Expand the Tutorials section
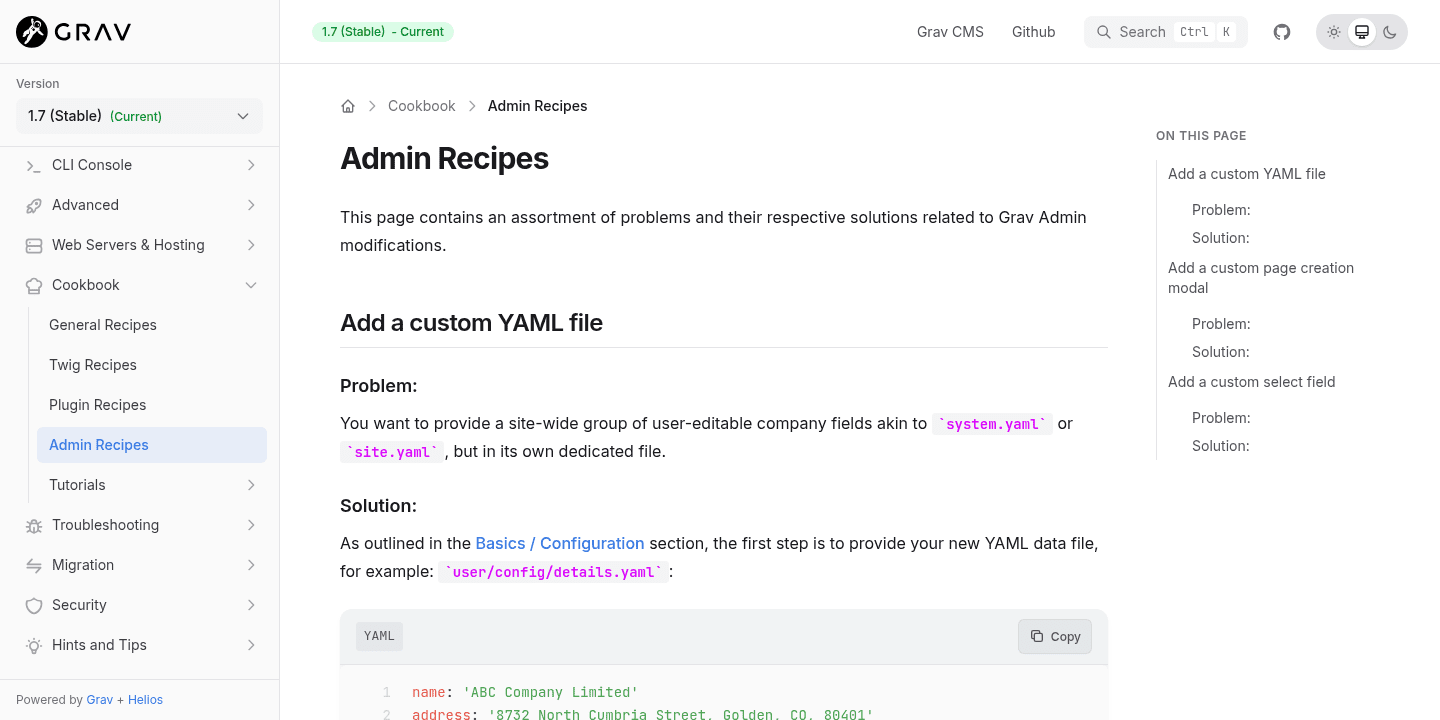 point(251,485)
